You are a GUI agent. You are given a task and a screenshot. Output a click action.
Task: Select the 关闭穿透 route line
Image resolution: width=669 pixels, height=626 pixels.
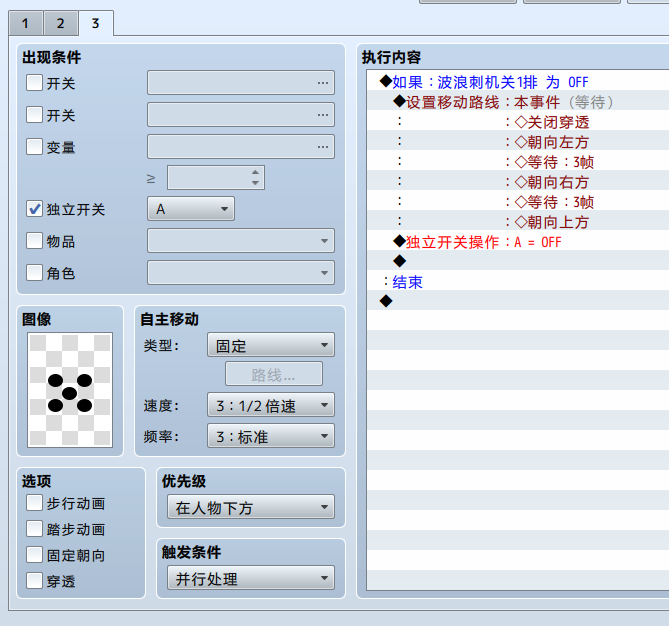point(518,121)
